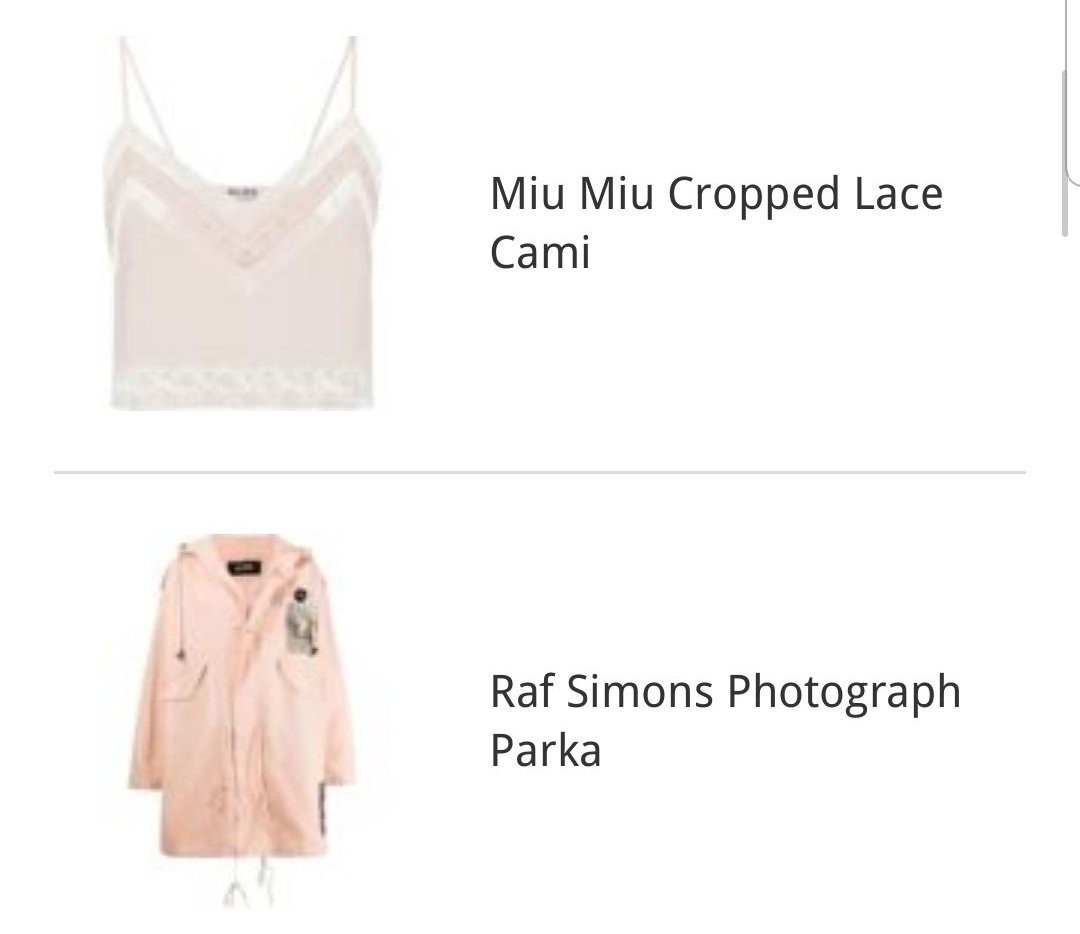The width and height of the screenshot is (1080, 934).
Task: Tap the small brand label on the cami
Action: click(242, 192)
